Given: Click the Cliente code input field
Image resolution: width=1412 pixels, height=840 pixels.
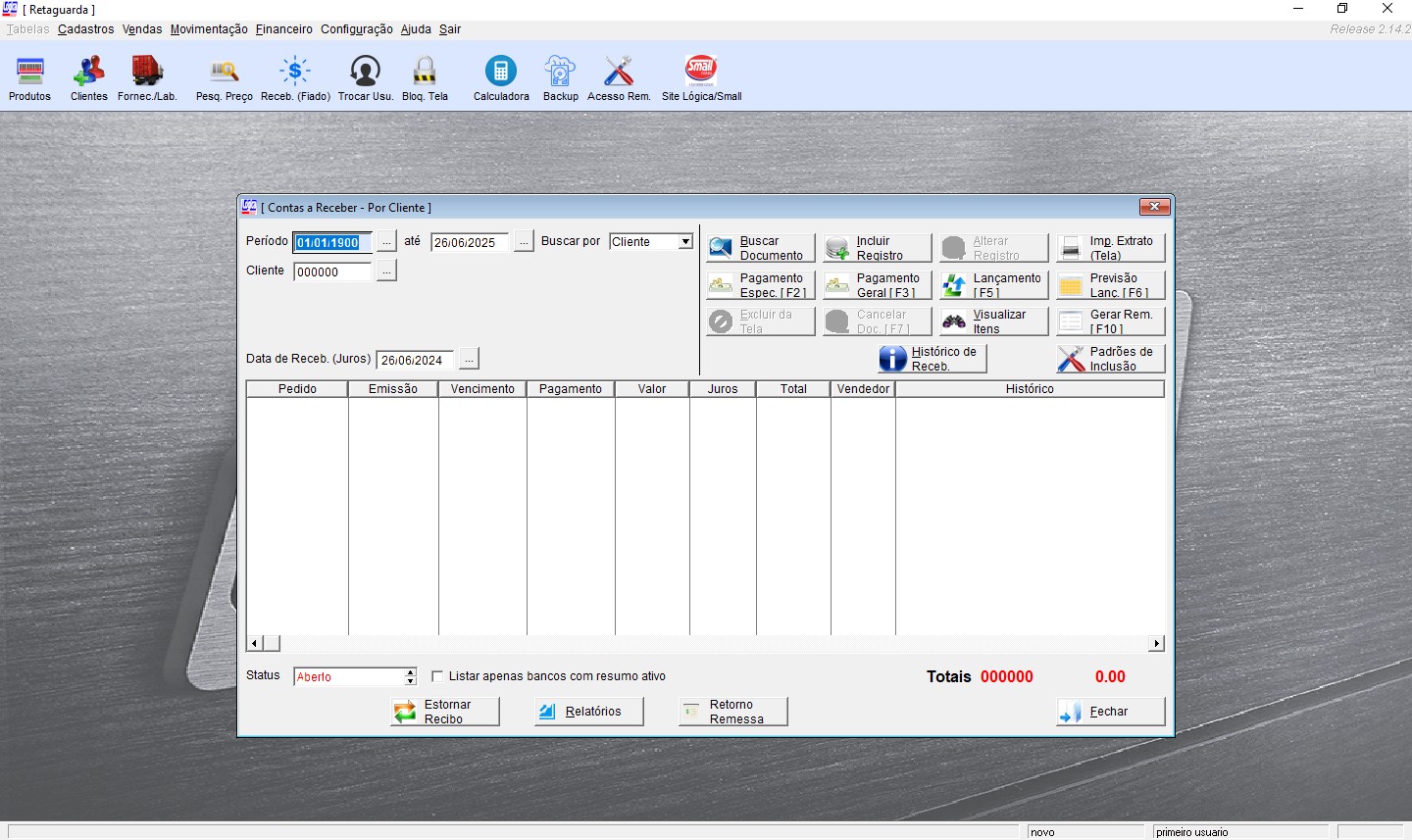Looking at the screenshot, I should click(332, 272).
